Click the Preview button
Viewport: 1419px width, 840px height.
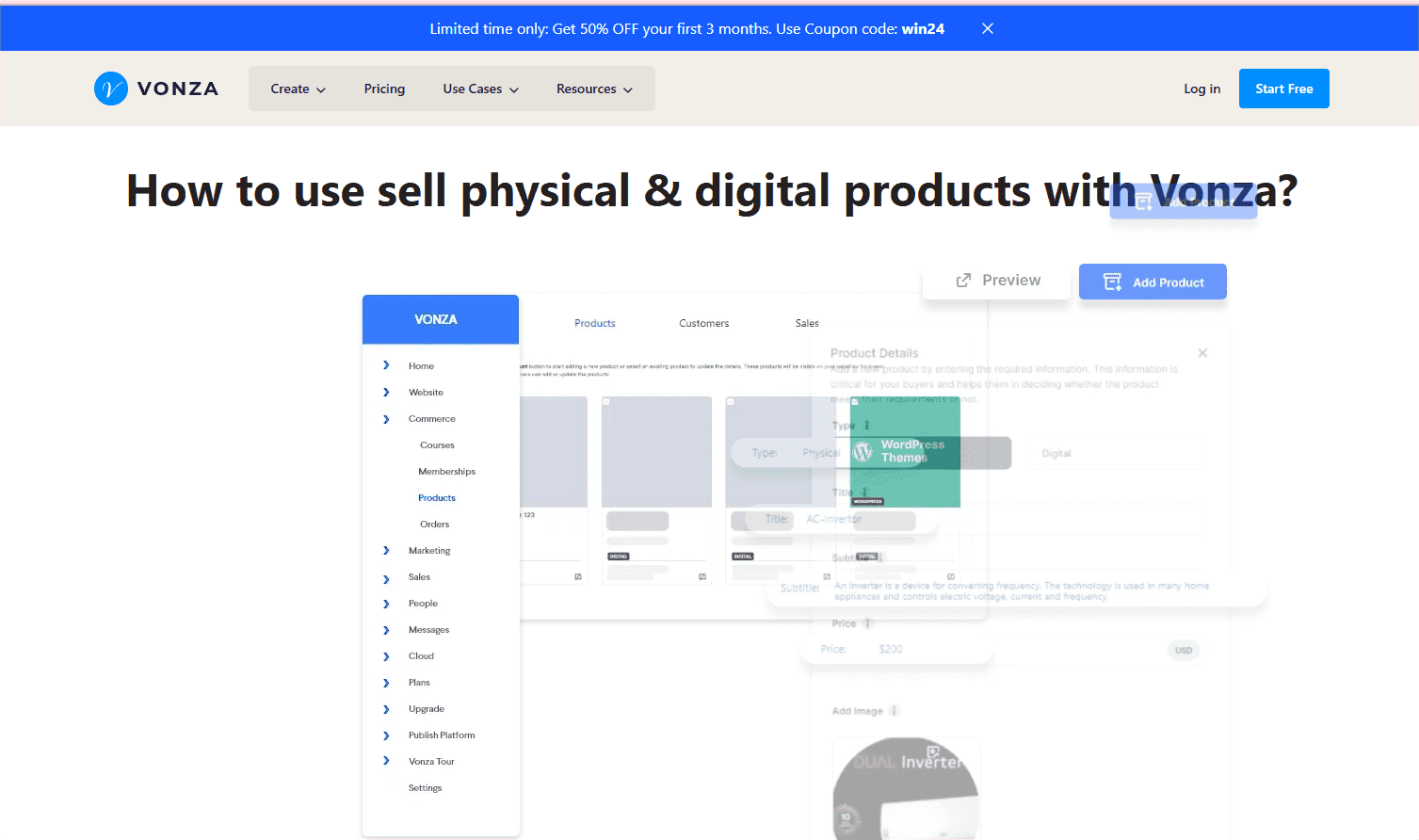coord(997,280)
